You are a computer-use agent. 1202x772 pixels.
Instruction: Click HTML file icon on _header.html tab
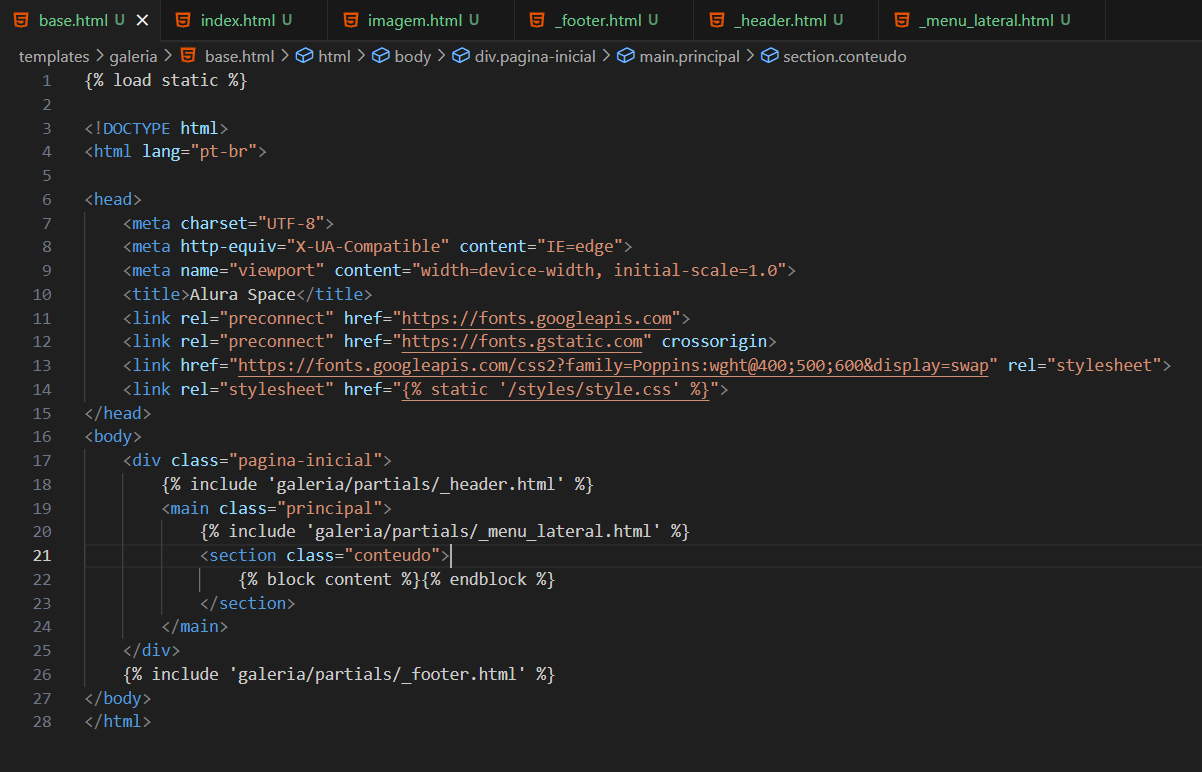coord(716,20)
